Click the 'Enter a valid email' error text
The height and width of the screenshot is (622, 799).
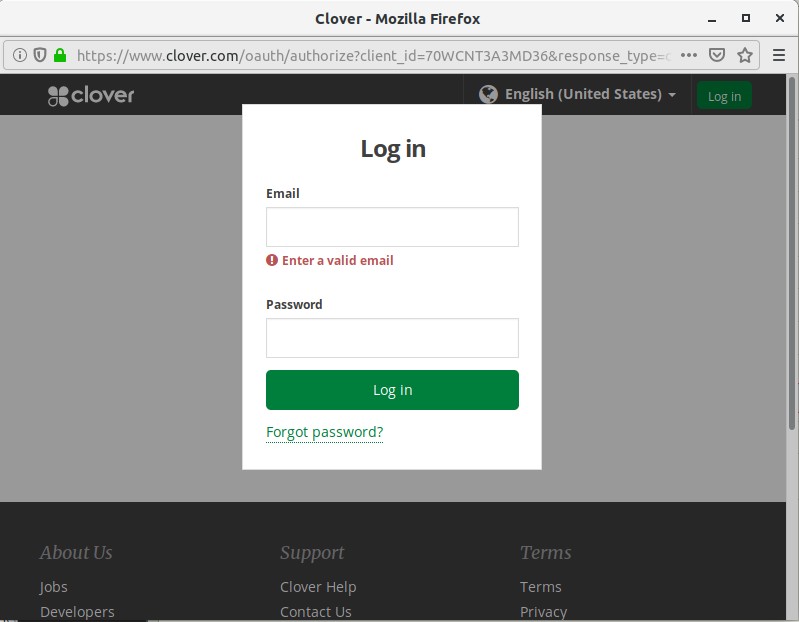pos(337,261)
